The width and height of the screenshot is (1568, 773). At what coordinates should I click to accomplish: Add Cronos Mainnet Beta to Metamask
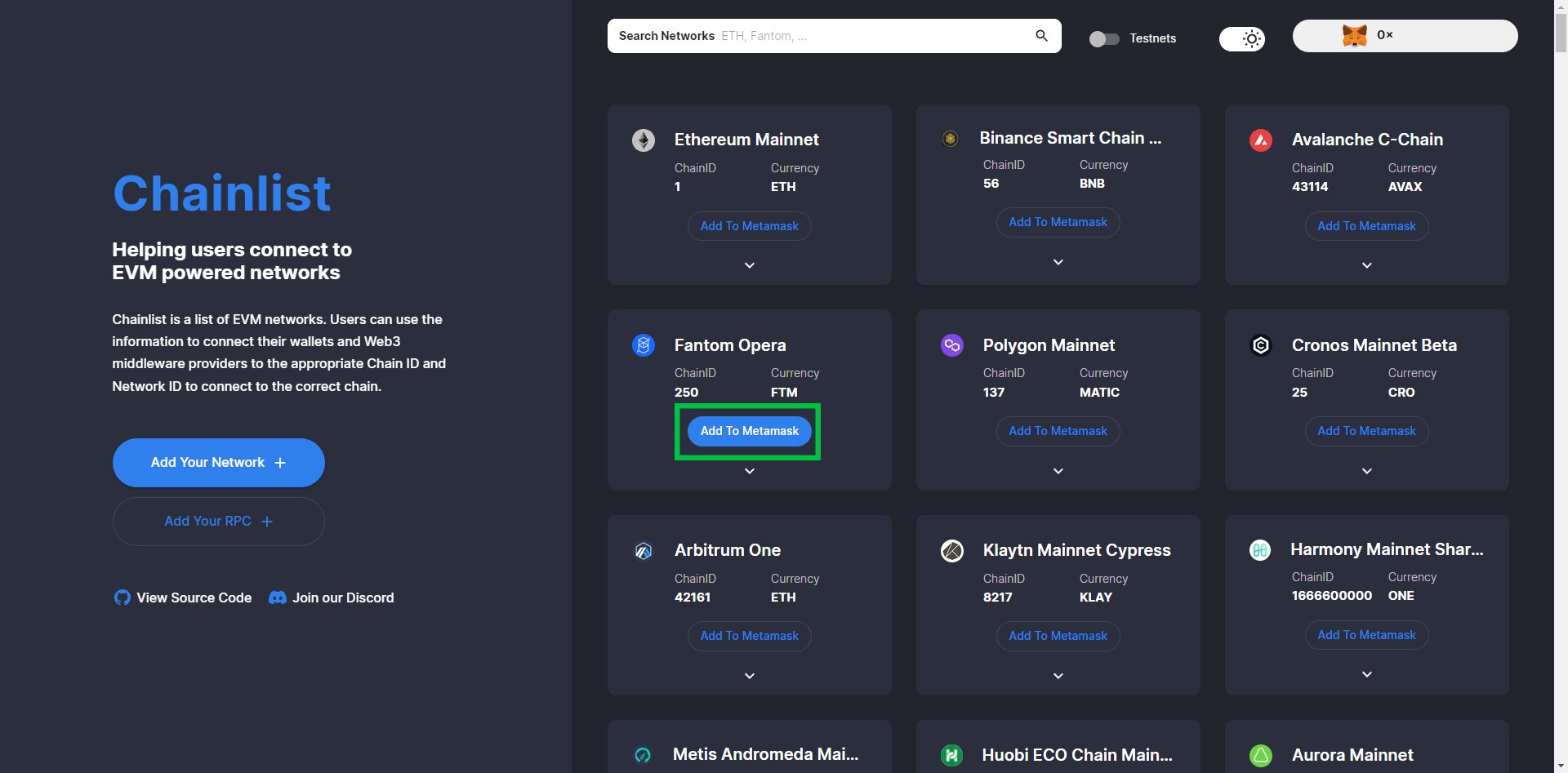pyautogui.click(x=1367, y=431)
